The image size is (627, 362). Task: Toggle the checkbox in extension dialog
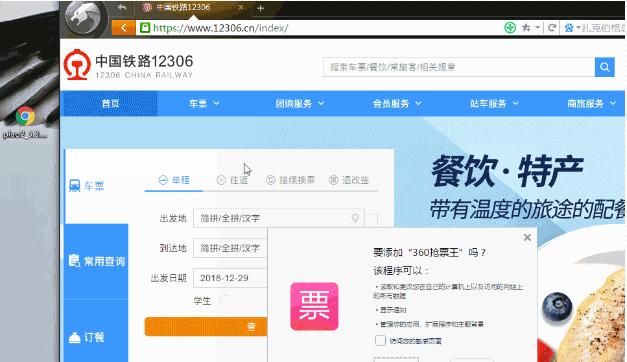coord(380,340)
